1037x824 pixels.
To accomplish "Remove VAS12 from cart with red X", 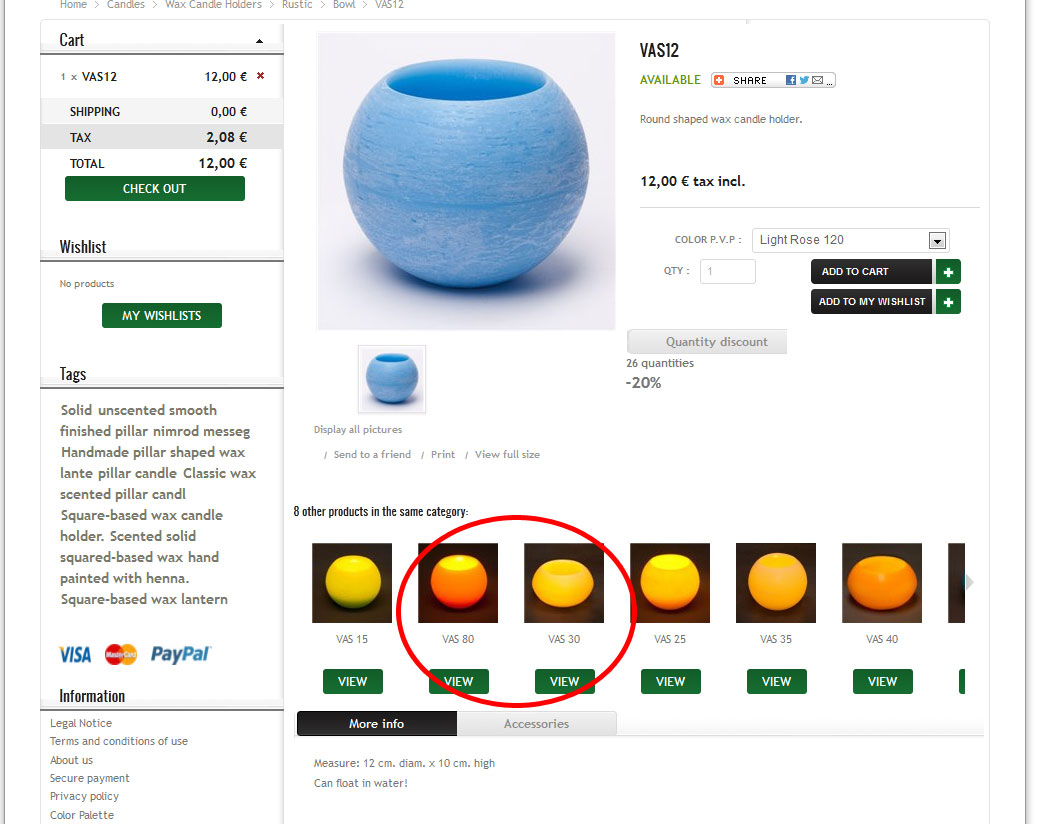I will coord(261,76).
